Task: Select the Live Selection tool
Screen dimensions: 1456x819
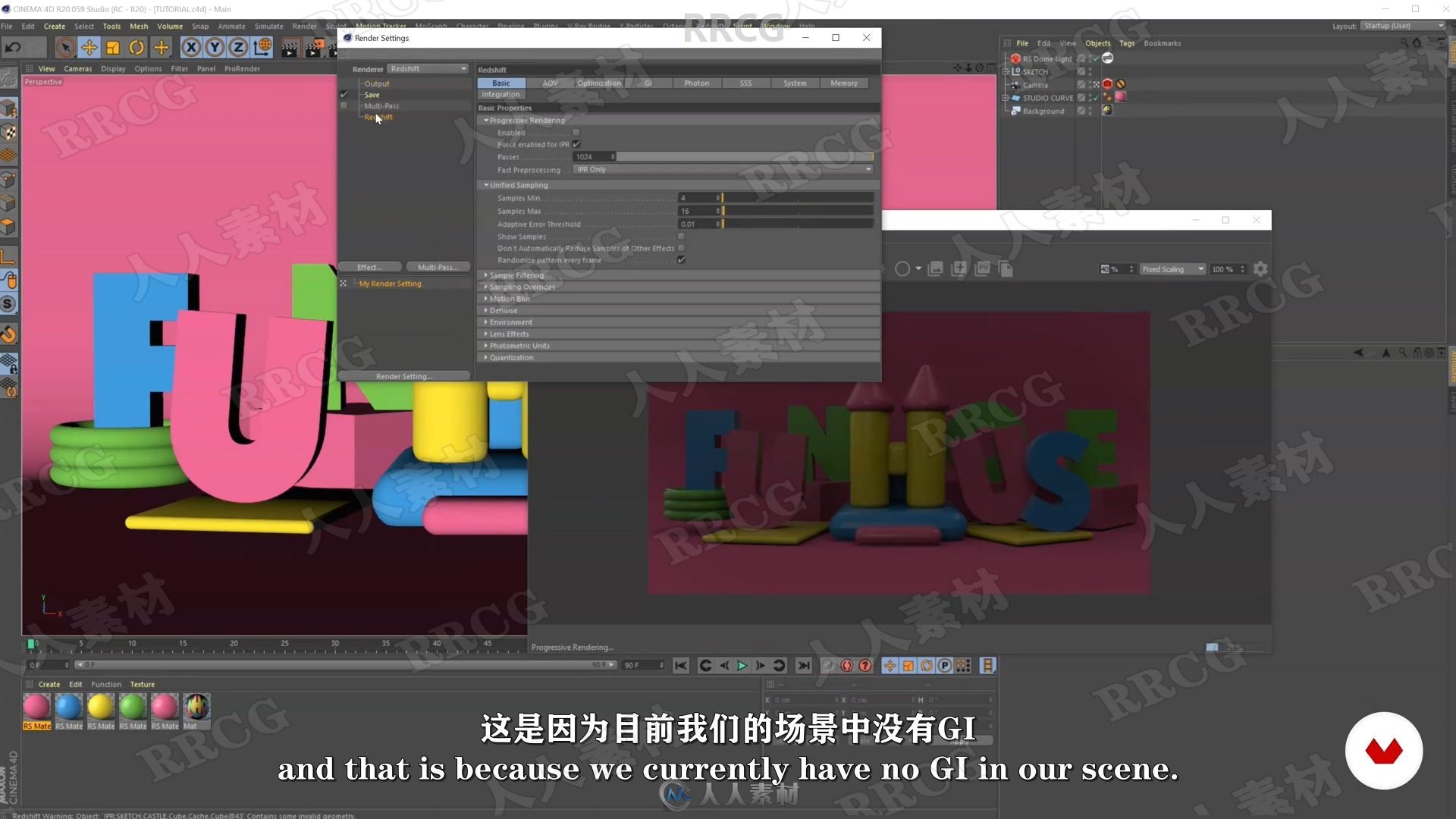Action: click(65, 48)
